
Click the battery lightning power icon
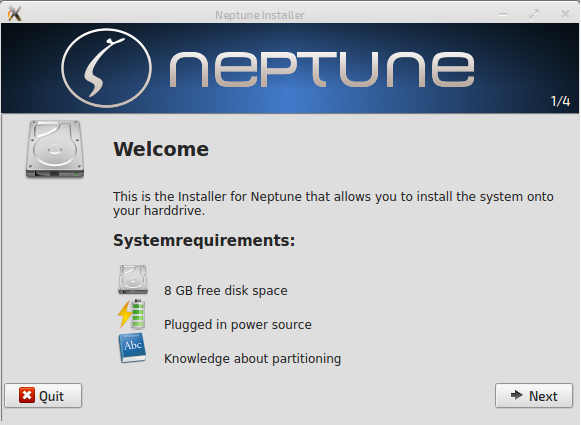point(132,314)
